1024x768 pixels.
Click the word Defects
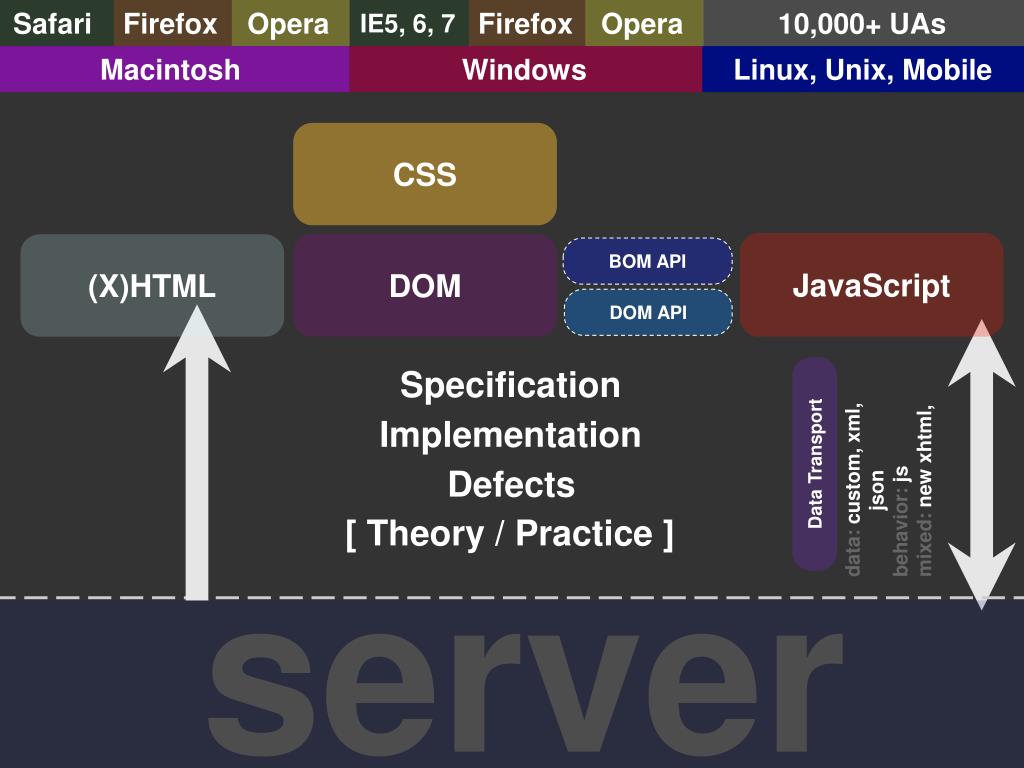[511, 484]
